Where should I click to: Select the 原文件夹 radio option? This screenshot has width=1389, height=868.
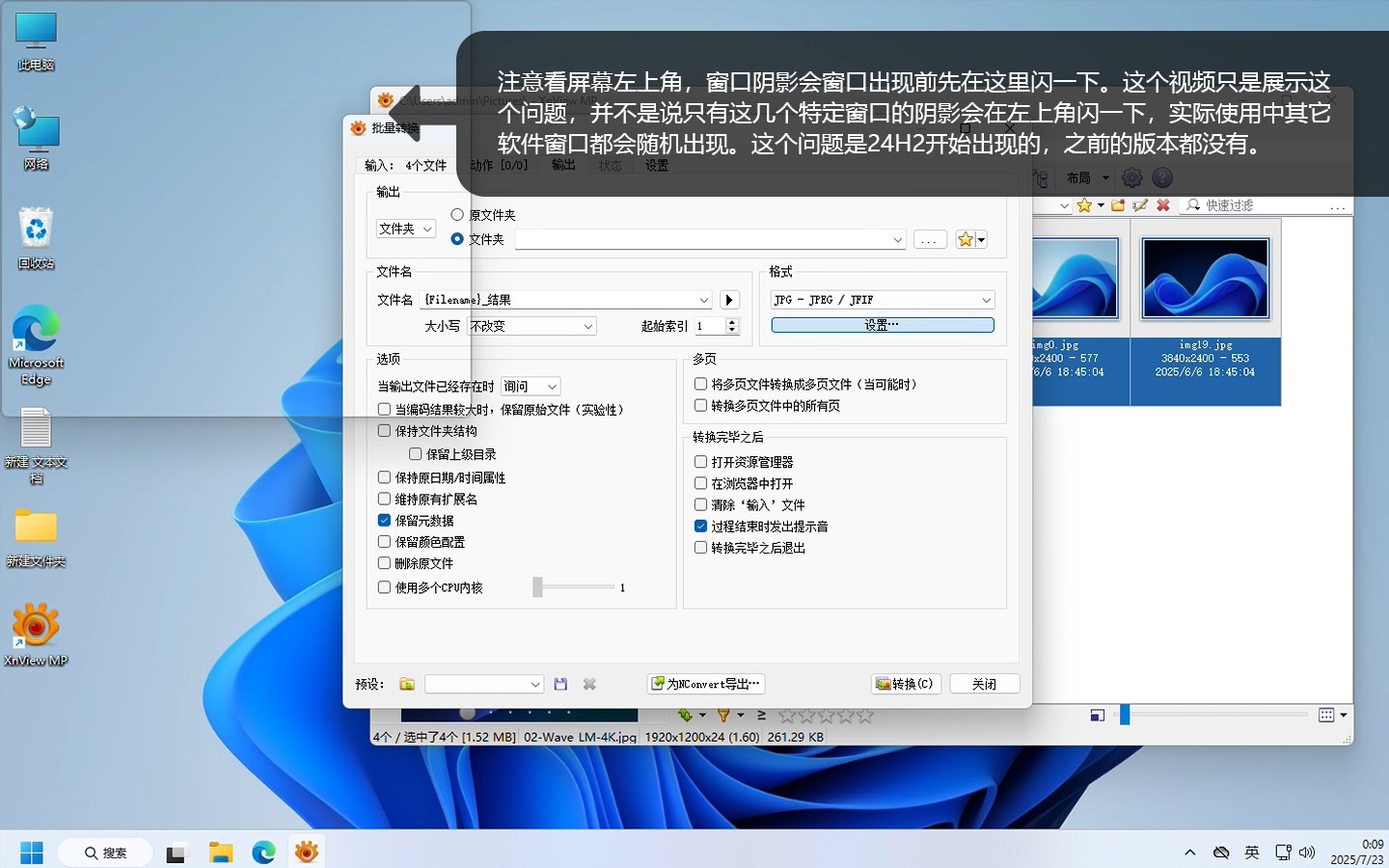pos(457,214)
